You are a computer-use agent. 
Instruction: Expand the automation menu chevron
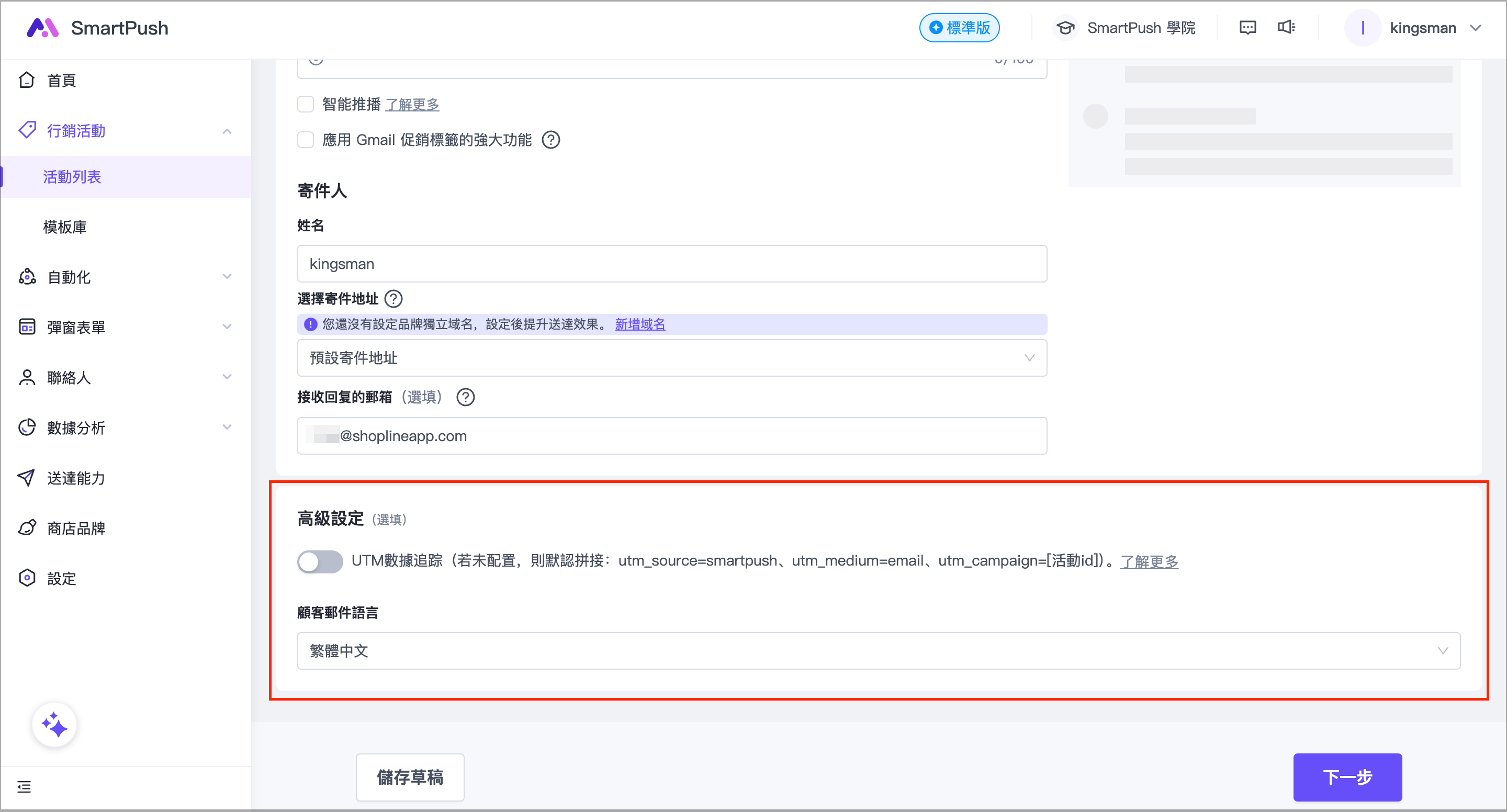pyautogui.click(x=227, y=277)
